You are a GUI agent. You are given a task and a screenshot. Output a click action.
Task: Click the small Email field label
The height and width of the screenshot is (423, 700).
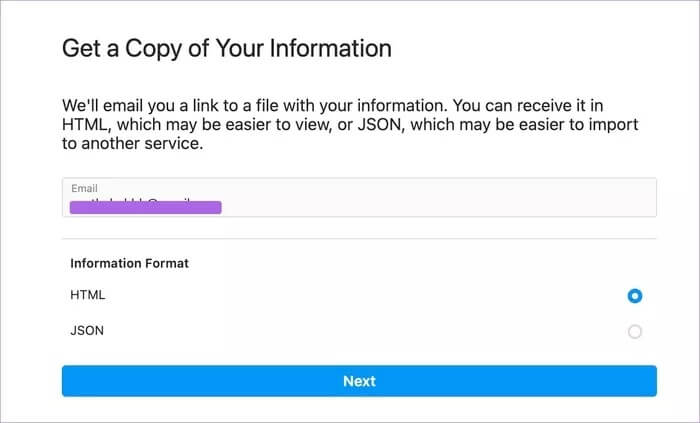pyautogui.click(x=84, y=188)
